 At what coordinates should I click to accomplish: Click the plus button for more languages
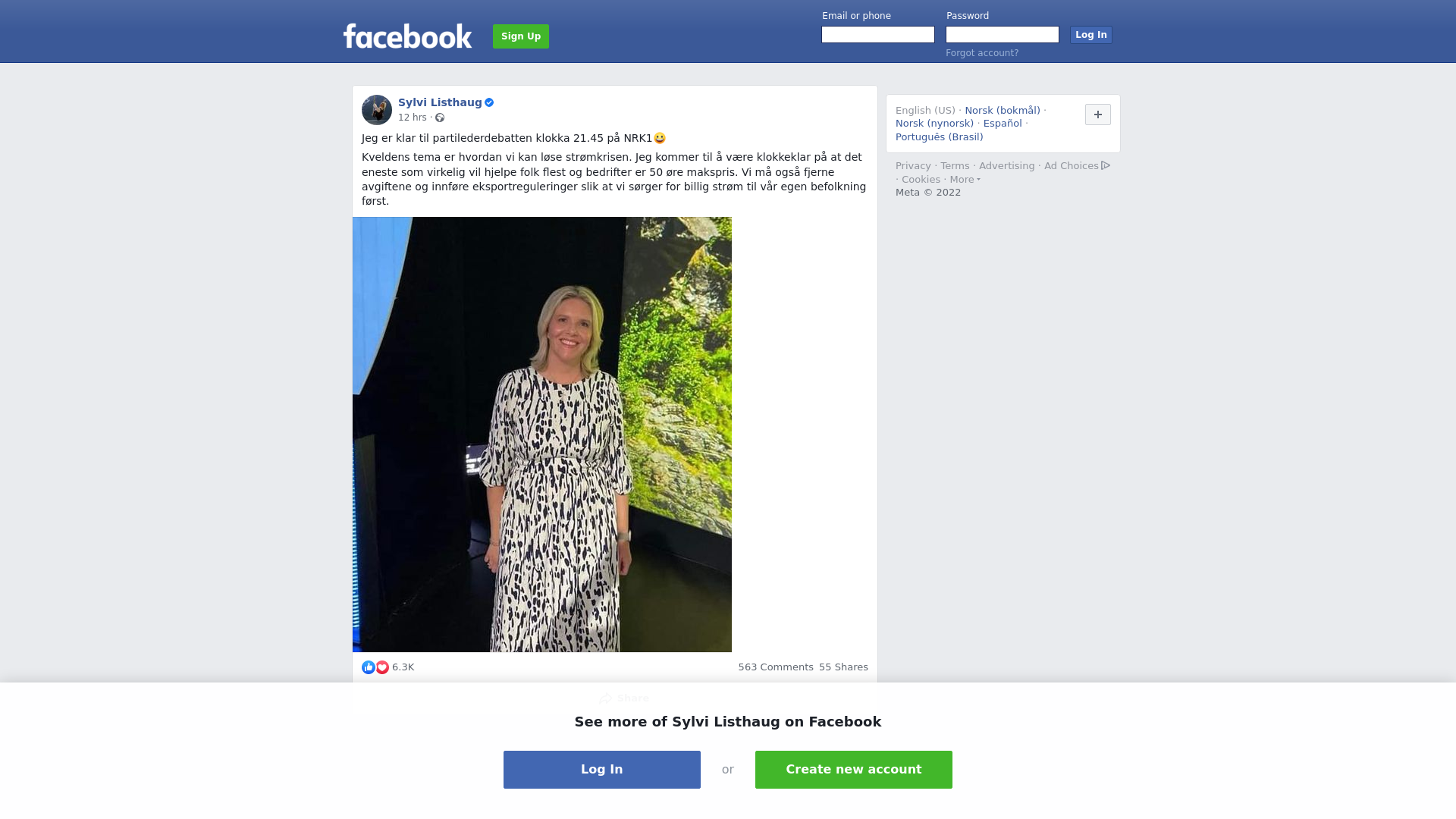pos(1098,115)
